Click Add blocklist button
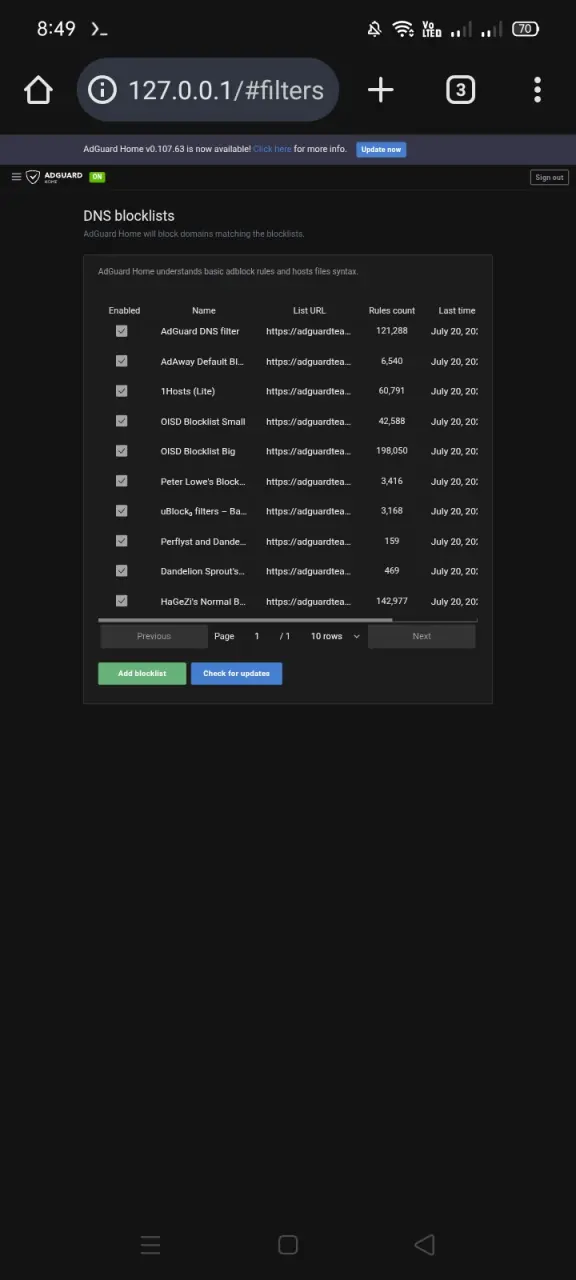Image resolution: width=576 pixels, height=1280 pixels. click(142, 673)
